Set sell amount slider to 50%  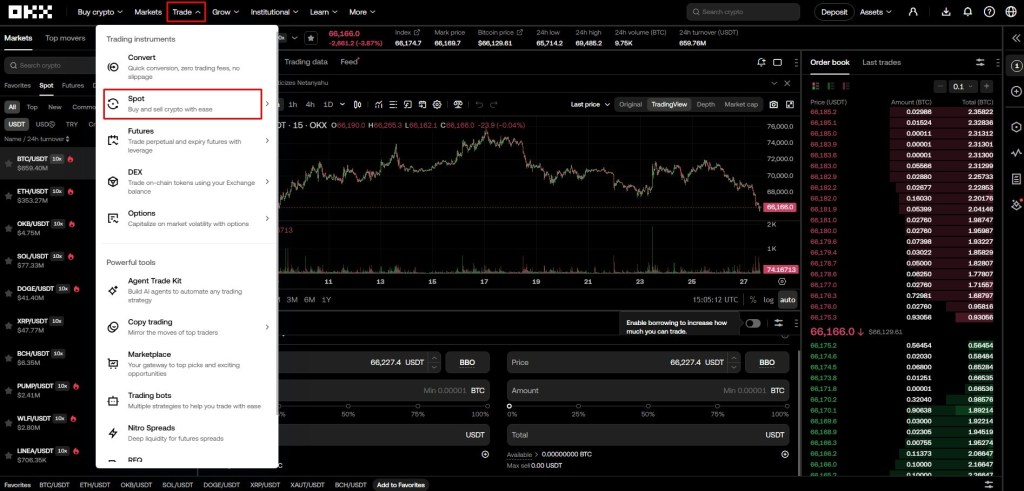coord(648,406)
